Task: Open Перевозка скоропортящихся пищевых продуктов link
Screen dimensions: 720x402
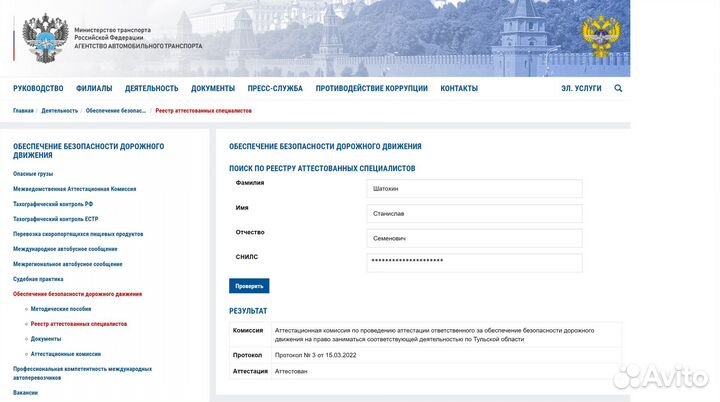Action: click(78, 234)
